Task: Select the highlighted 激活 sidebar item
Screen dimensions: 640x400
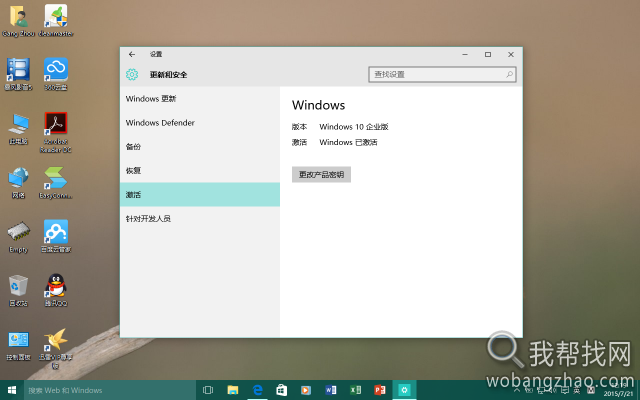Action: point(200,195)
